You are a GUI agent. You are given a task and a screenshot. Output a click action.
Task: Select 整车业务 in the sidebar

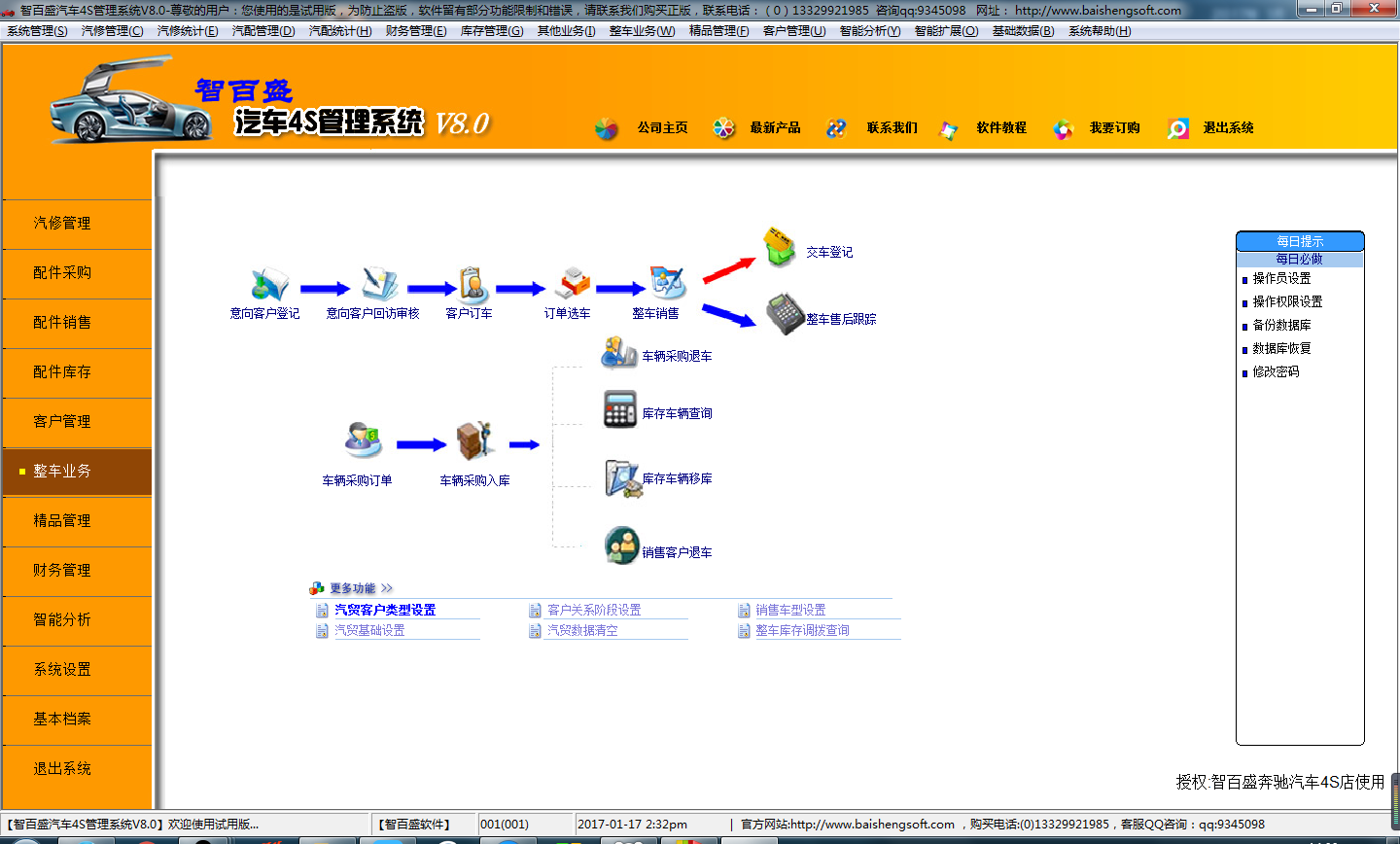tap(77, 472)
